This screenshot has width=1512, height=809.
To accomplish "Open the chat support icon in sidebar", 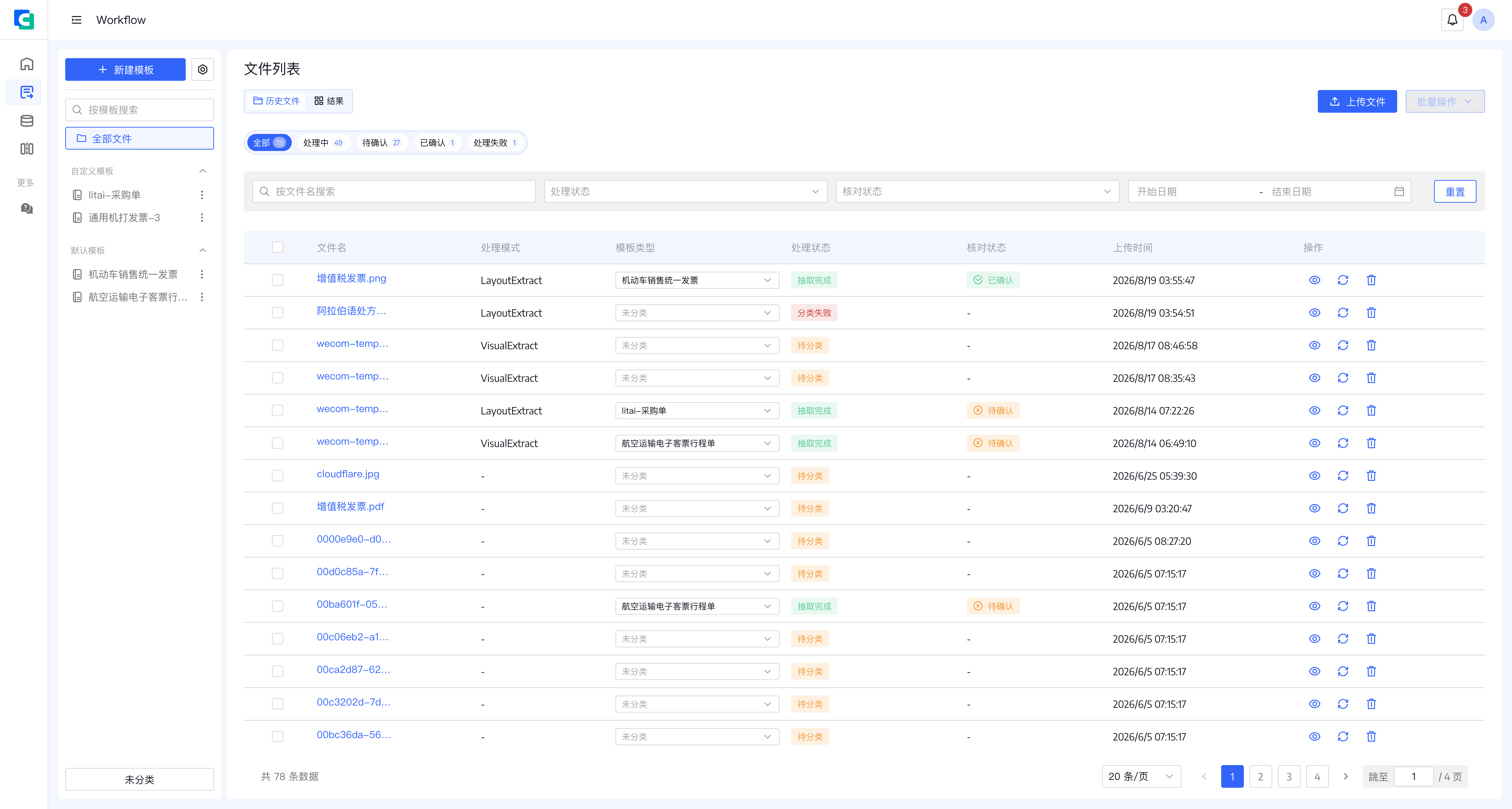I will coord(26,208).
